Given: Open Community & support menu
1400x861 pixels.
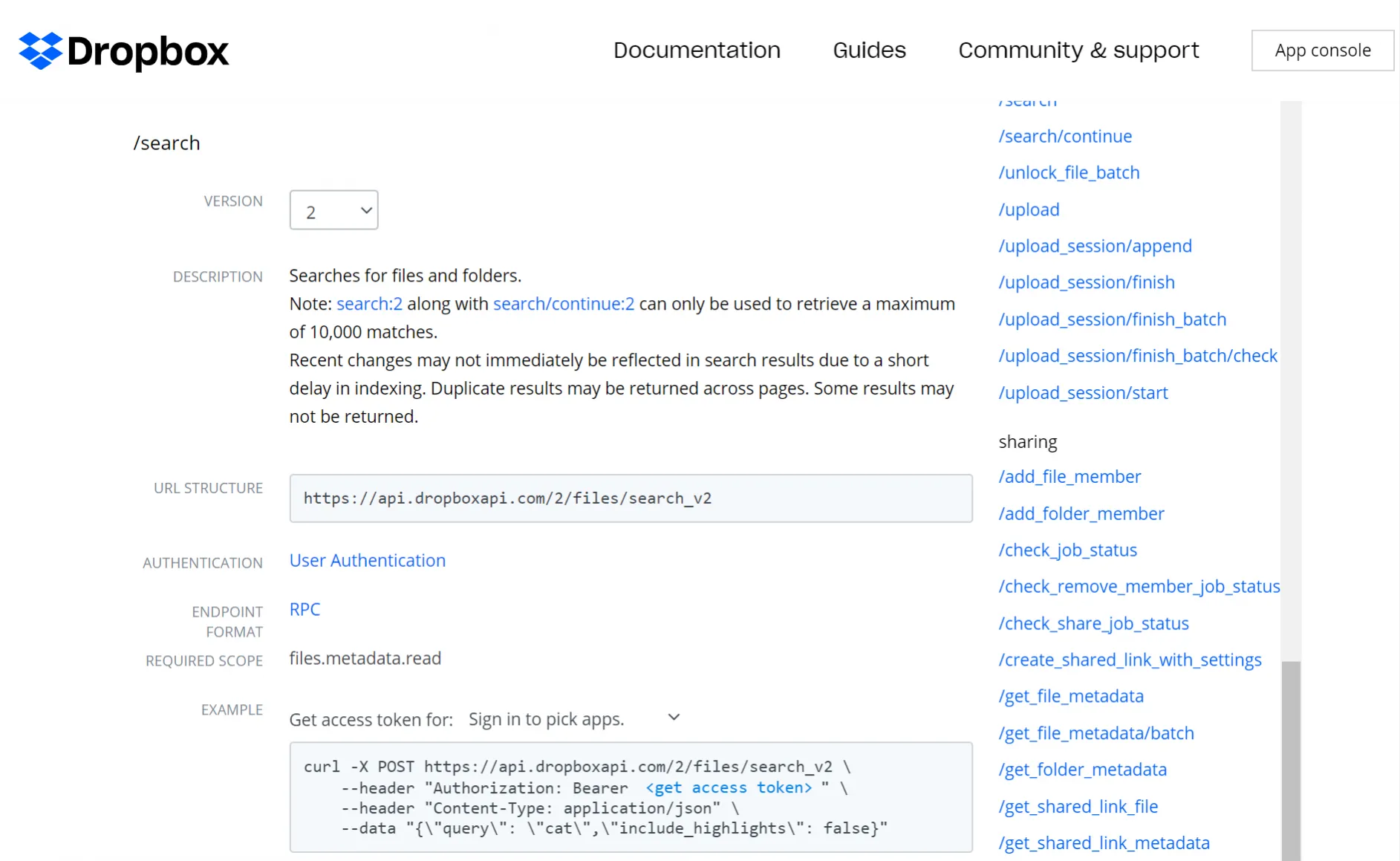Looking at the screenshot, I should coord(1078,50).
